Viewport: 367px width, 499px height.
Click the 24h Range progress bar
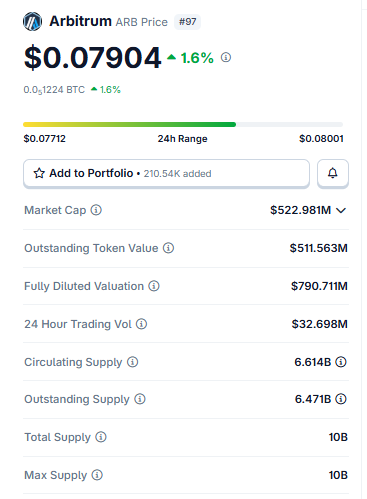(183, 124)
